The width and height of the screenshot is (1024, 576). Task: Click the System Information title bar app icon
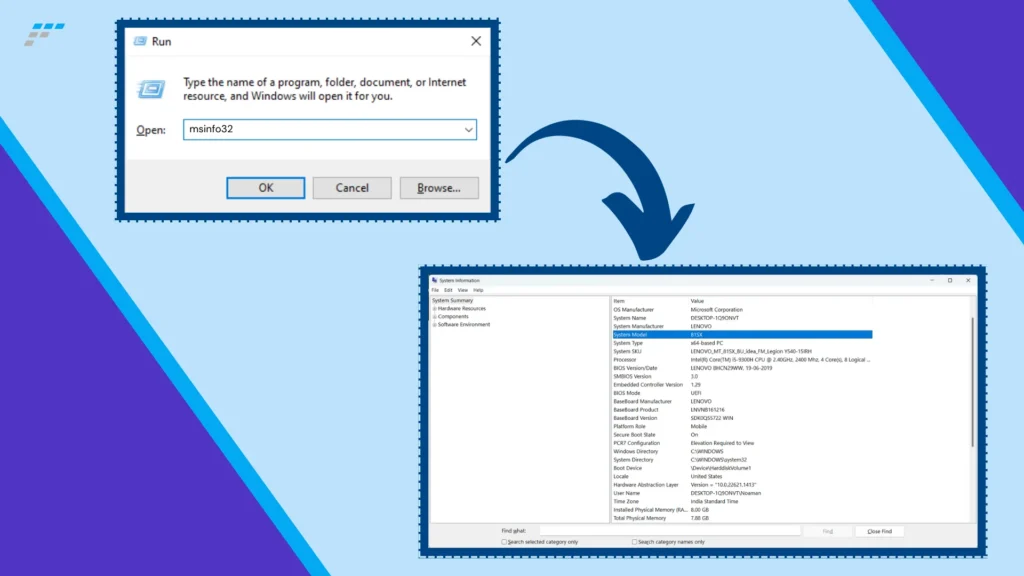pos(434,280)
